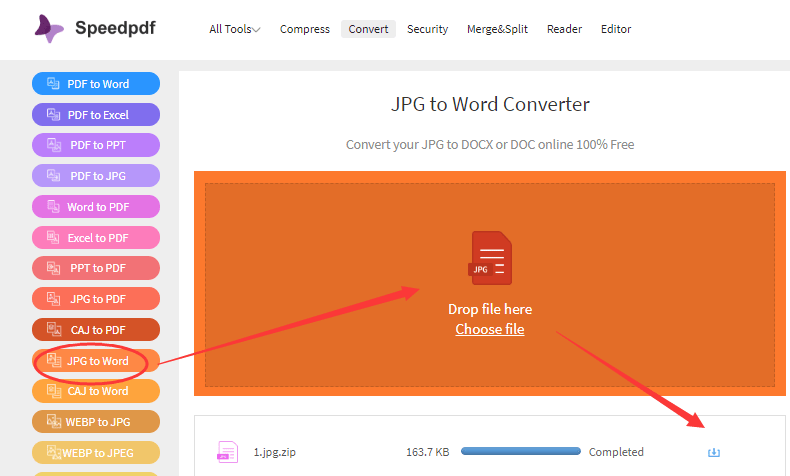Image resolution: width=790 pixels, height=476 pixels.
Task: Go to Merge&Split tools
Action: coord(497,29)
